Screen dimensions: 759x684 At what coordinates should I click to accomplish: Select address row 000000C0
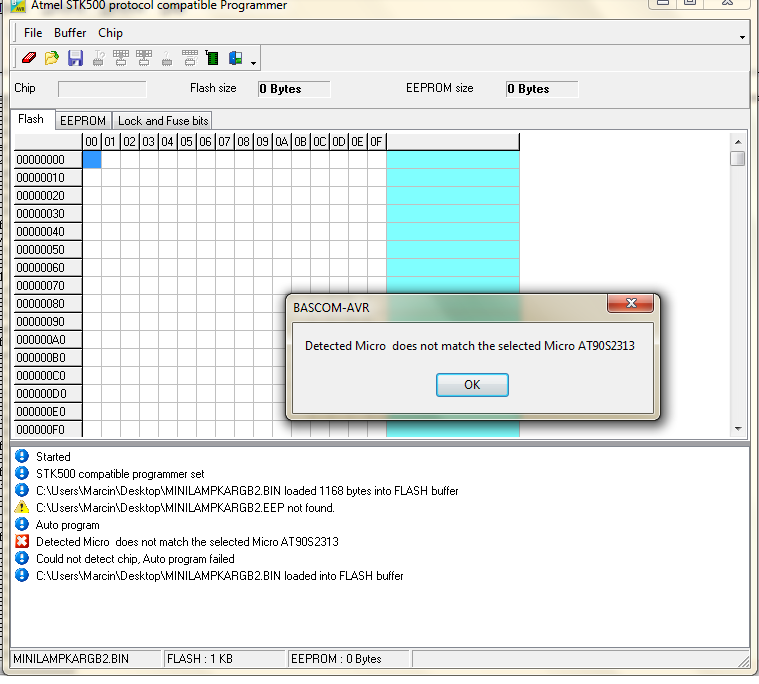(48, 376)
